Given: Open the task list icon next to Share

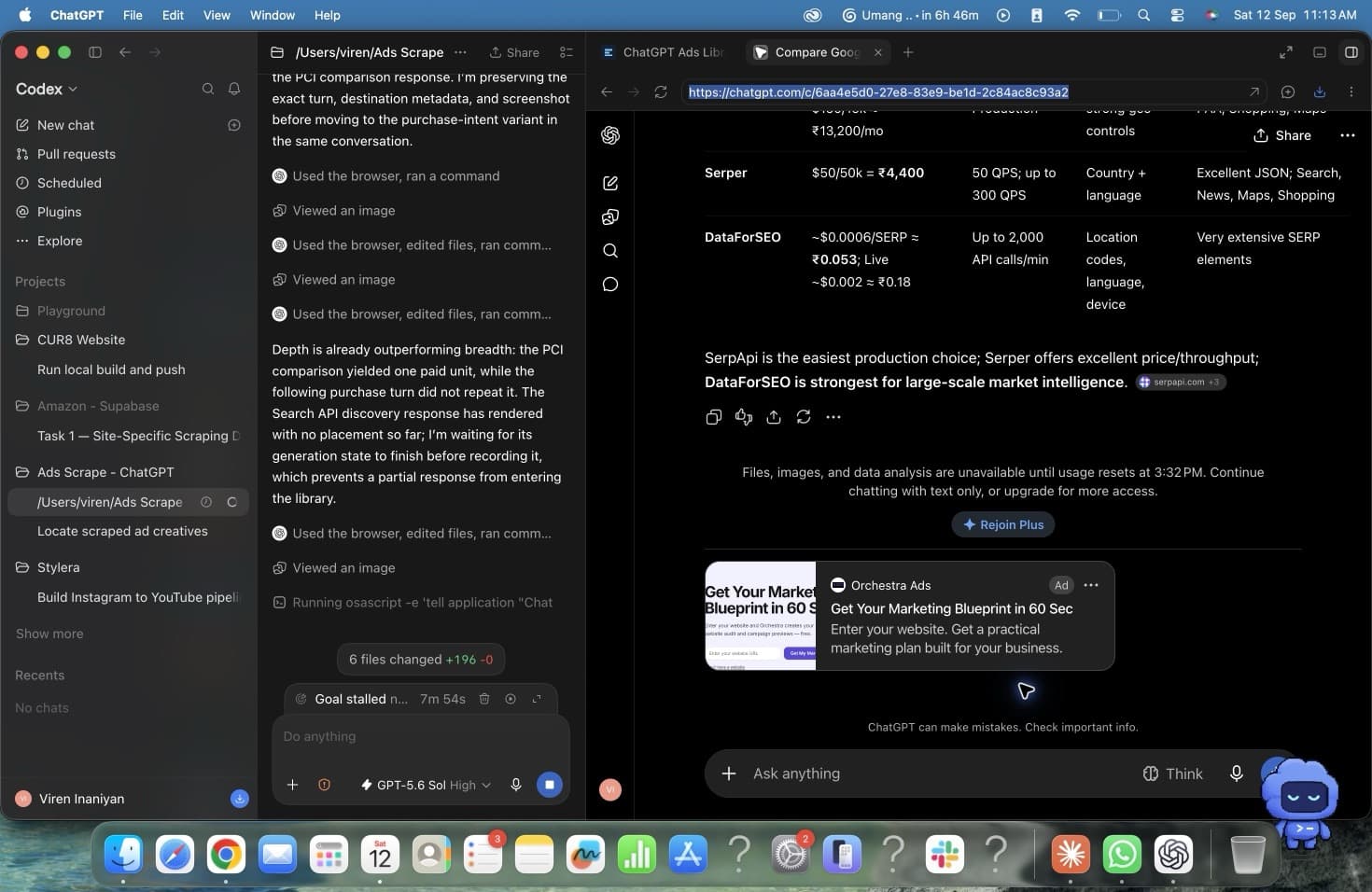Looking at the screenshot, I should 566,52.
